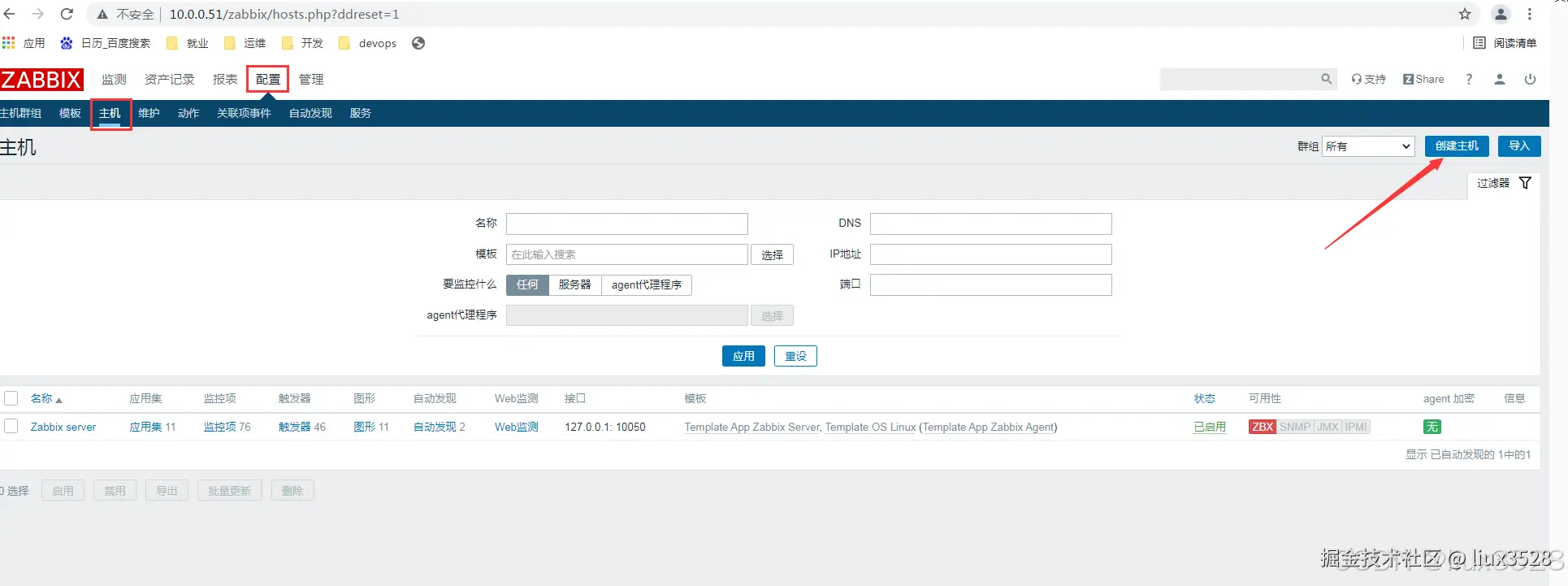
Task: Click 选择 button beside 模板 field
Action: (x=772, y=254)
